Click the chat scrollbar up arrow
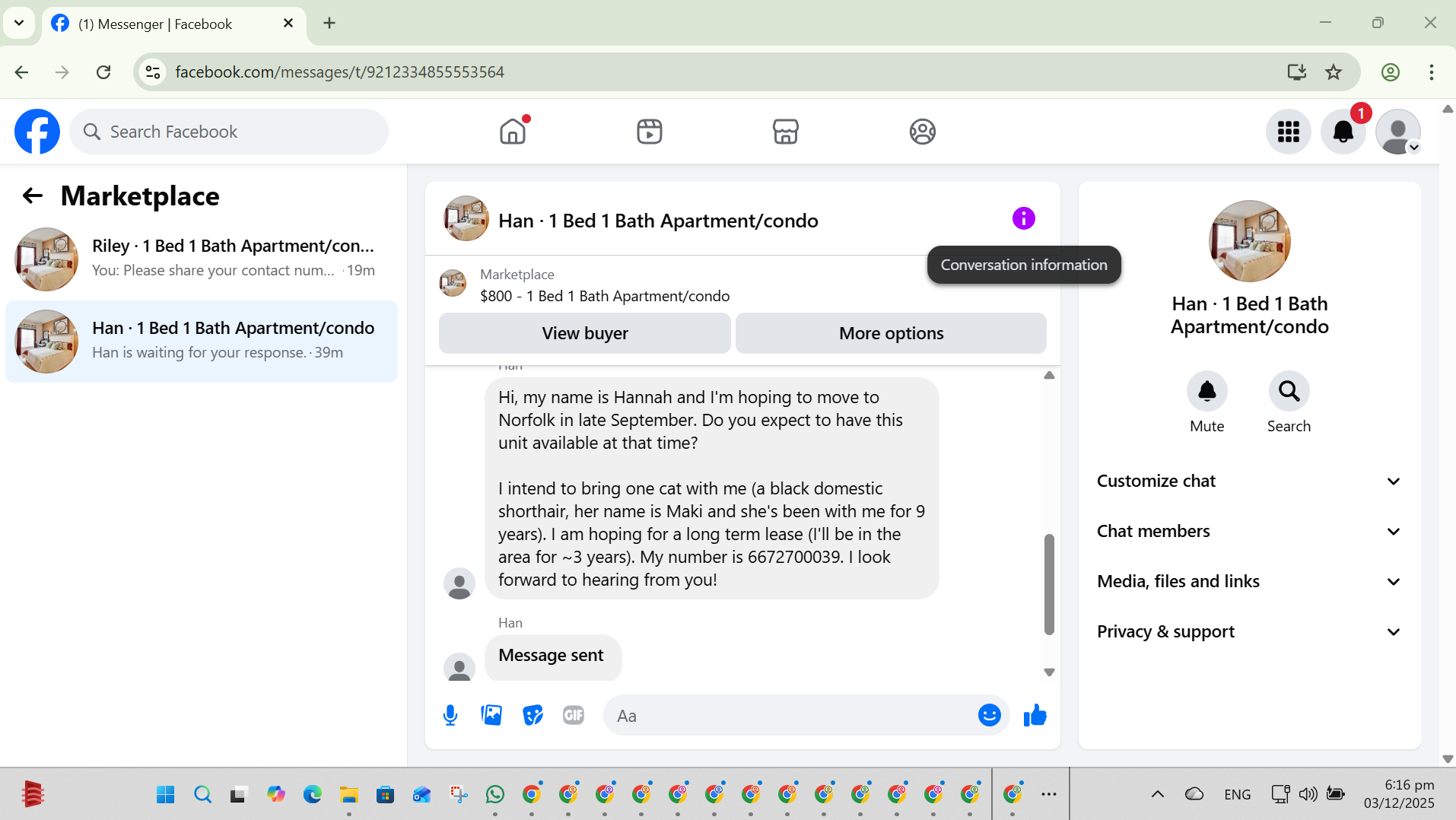 coord(1050,375)
